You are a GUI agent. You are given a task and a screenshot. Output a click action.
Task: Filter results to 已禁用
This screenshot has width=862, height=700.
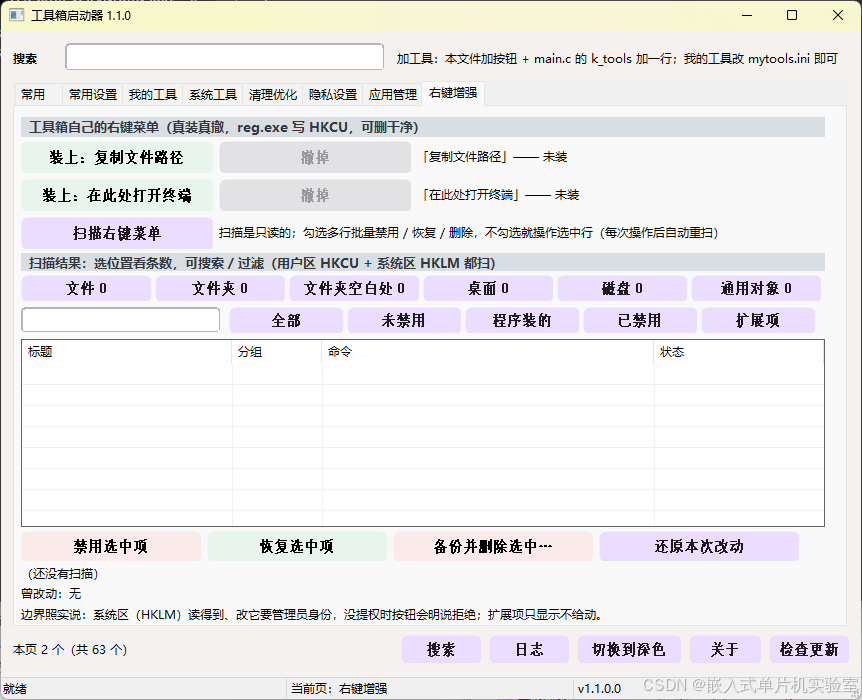[640, 320]
